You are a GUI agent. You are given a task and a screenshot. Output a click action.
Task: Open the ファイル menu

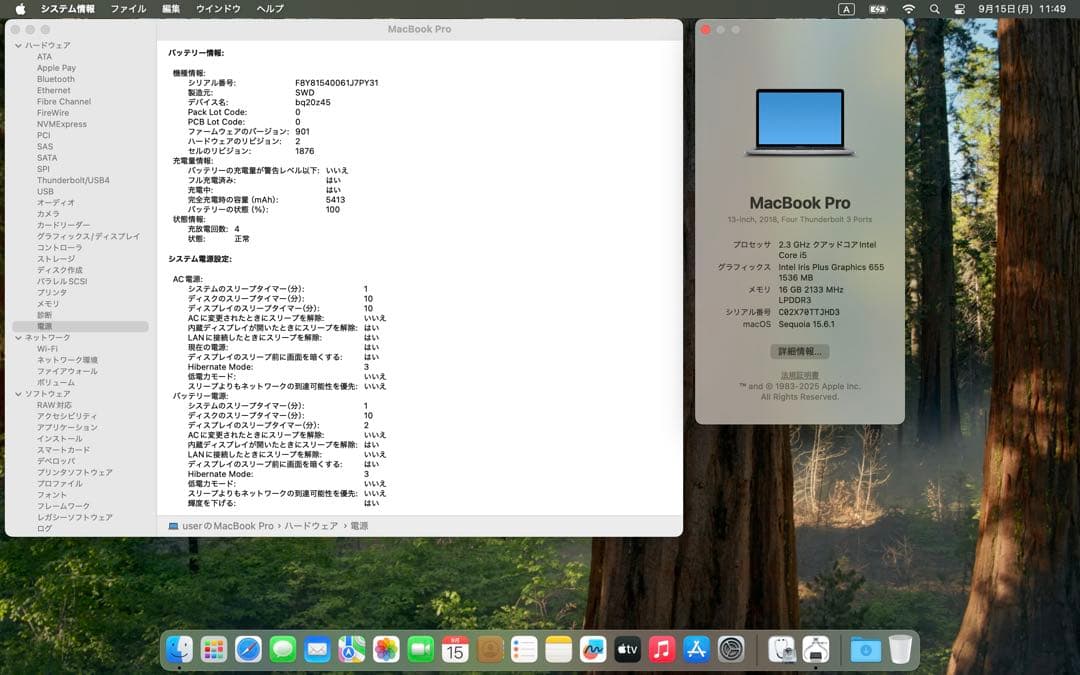pyautogui.click(x=129, y=9)
